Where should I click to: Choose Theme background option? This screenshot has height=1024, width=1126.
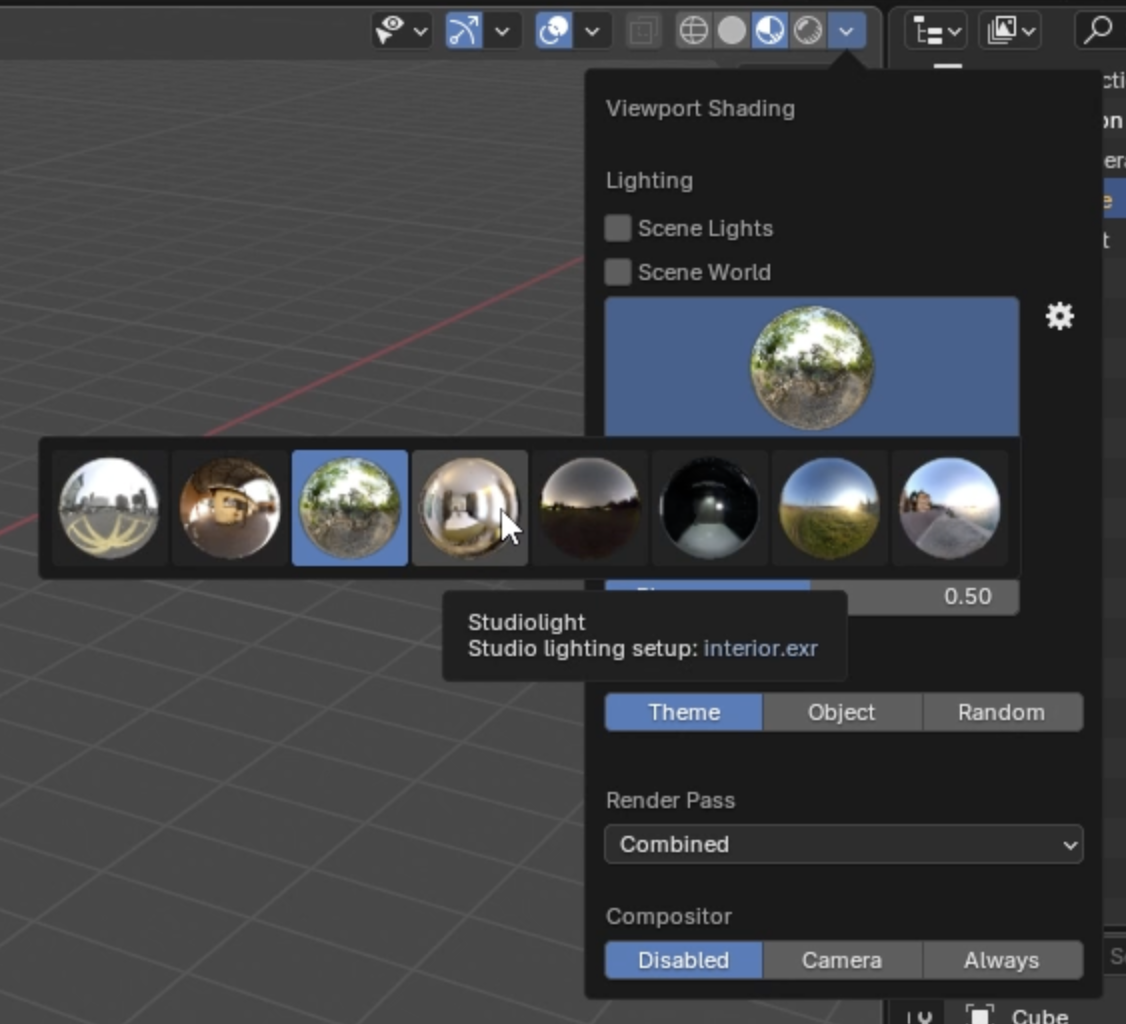[x=684, y=712]
